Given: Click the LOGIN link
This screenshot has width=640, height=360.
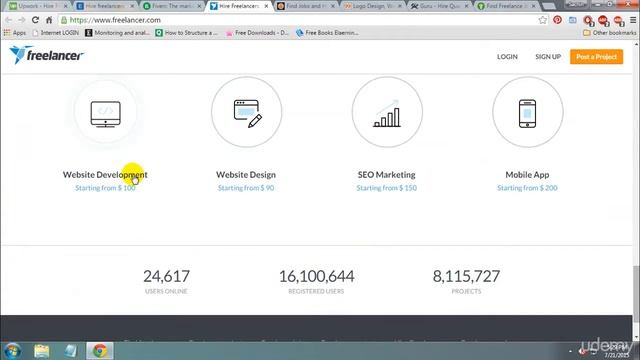Looking at the screenshot, I should coord(507,57).
